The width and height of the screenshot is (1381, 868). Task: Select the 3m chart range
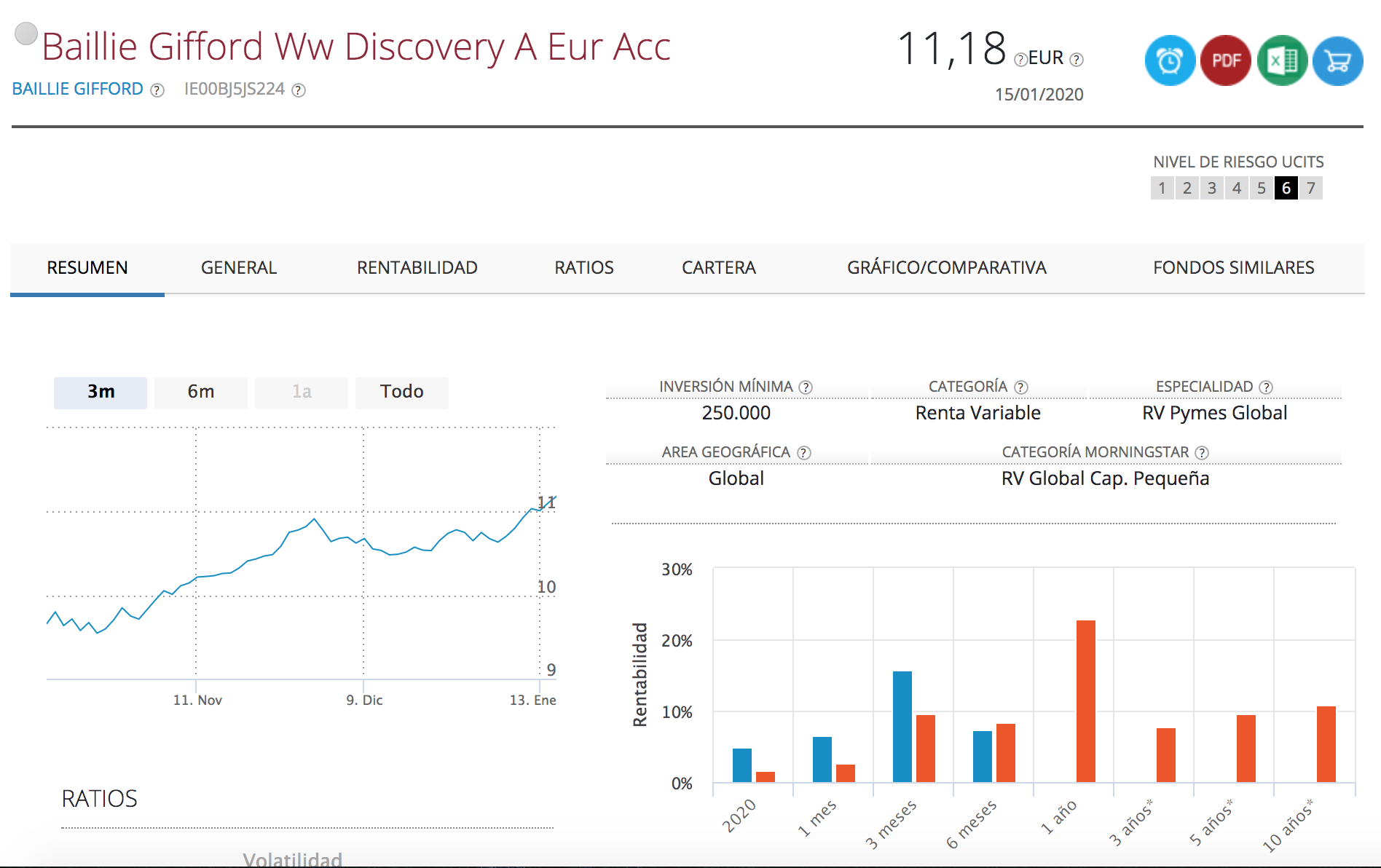[101, 392]
